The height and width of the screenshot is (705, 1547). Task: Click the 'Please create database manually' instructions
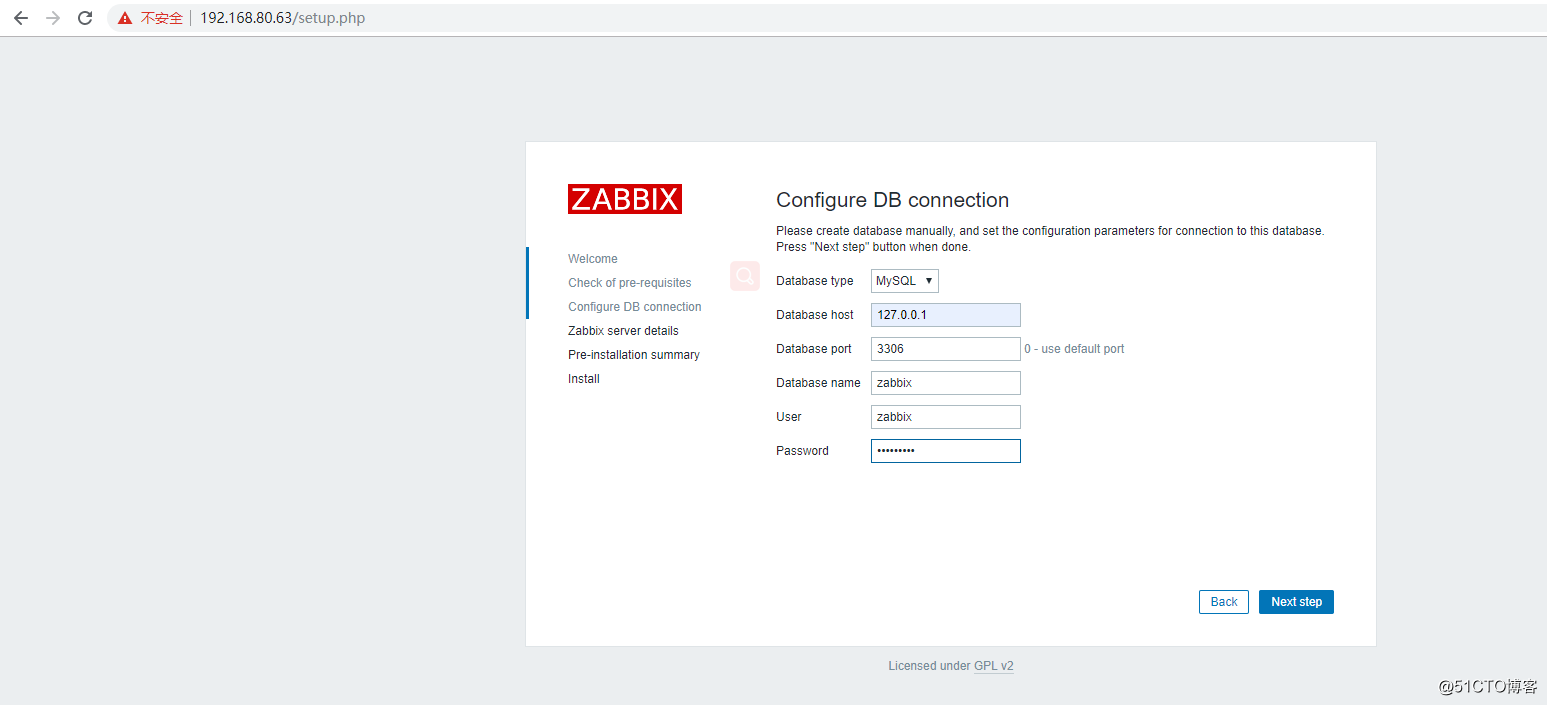(1050, 239)
